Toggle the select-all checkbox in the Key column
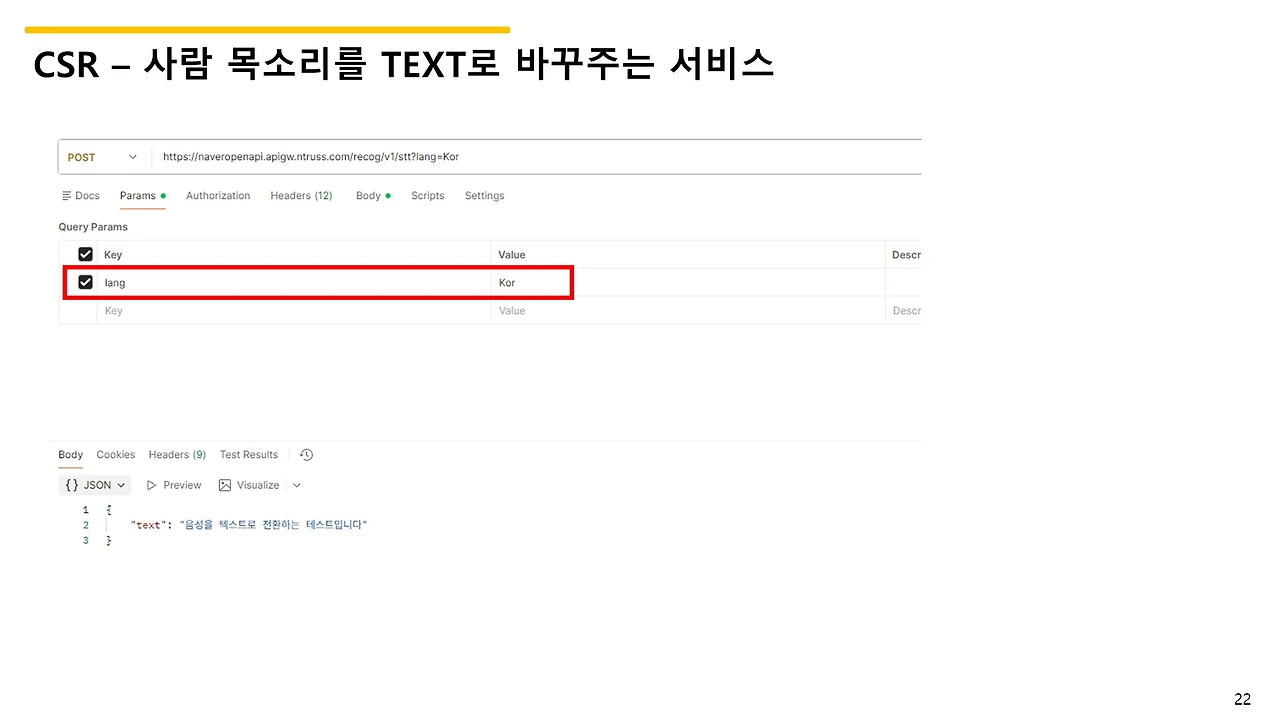Viewport: 1280px width, 720px height. pos(85,254)
